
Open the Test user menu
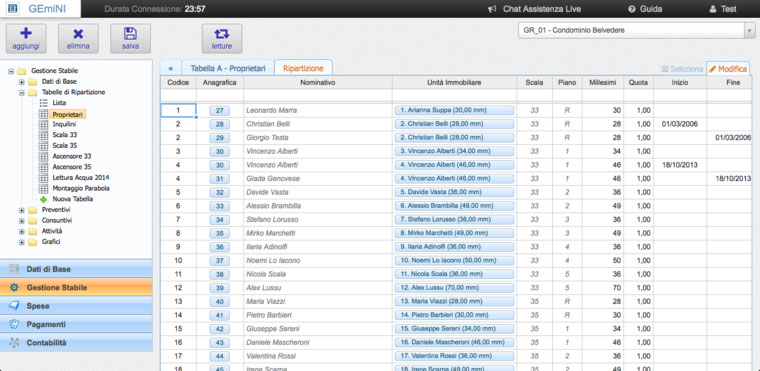(723, 9)
